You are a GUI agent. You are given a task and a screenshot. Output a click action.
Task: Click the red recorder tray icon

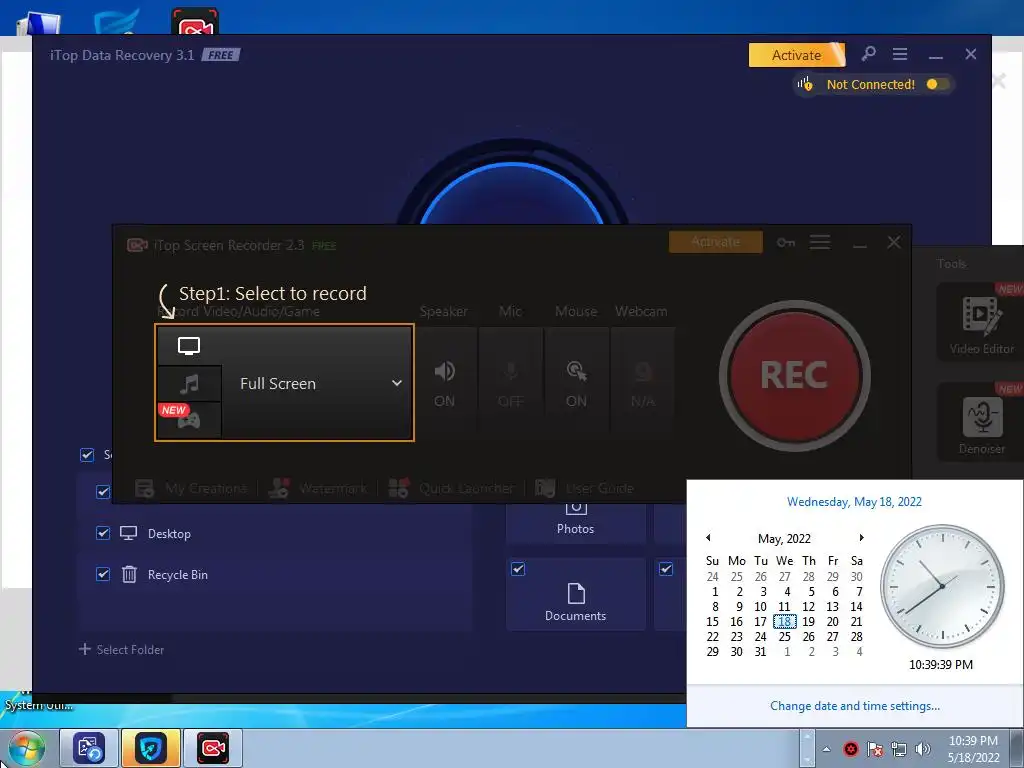pyautogui.click(x=851, y=749)
